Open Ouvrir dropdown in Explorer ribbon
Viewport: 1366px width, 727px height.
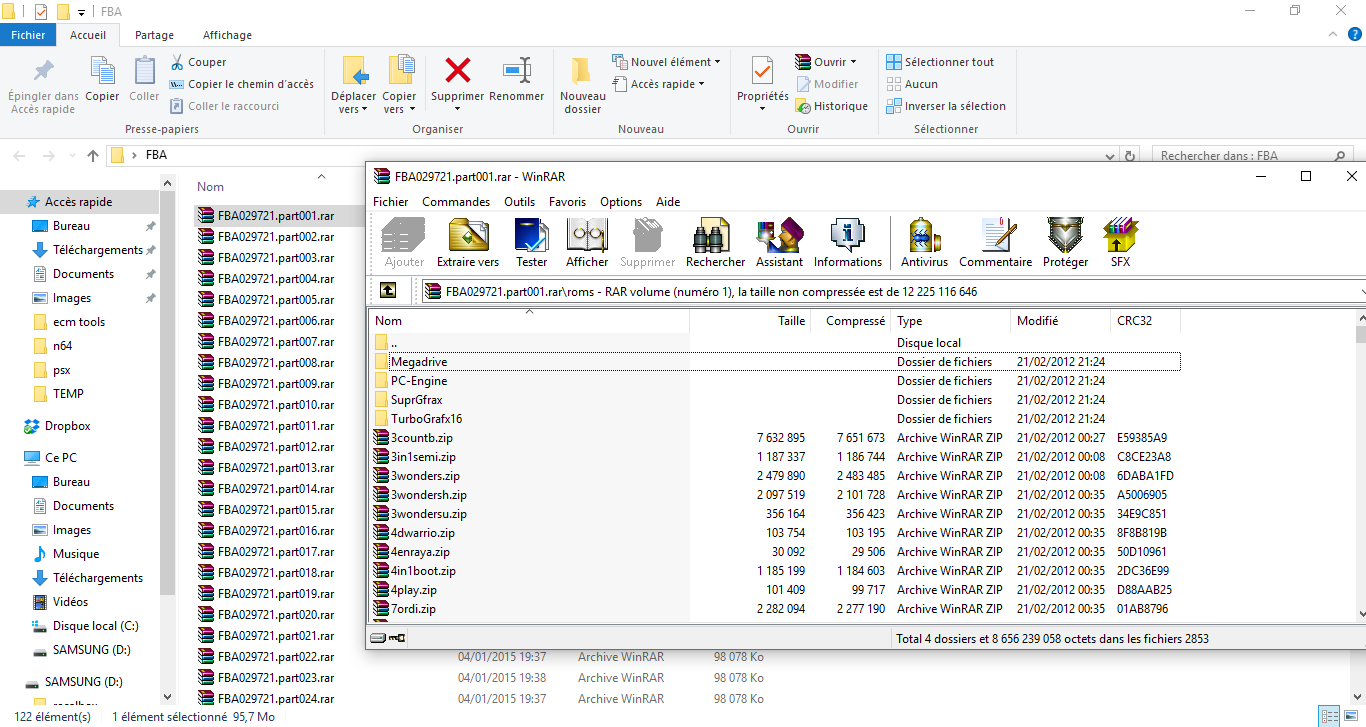click(x=826, y=62)
